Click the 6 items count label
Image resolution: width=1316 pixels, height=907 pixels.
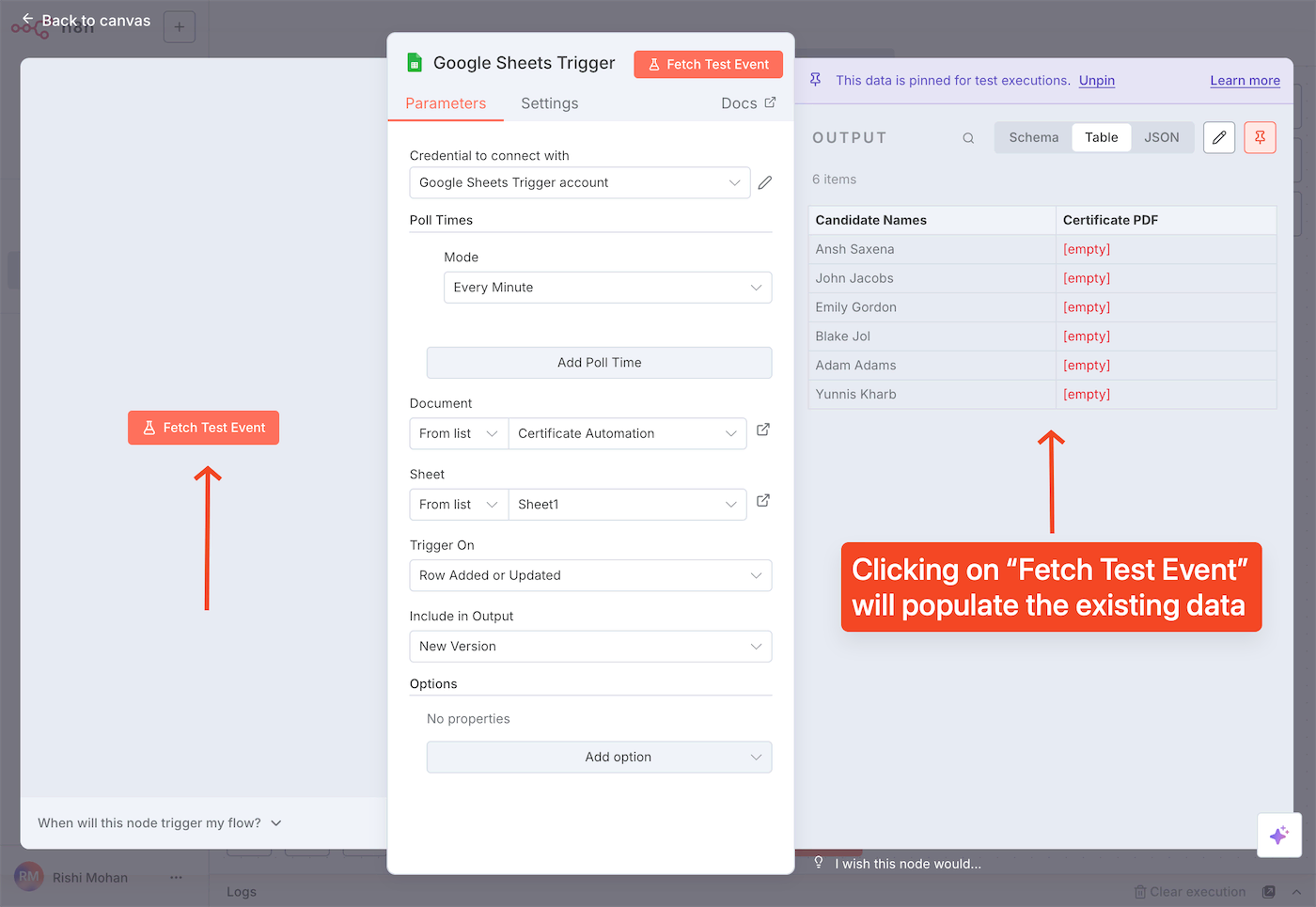pos(835,180)
